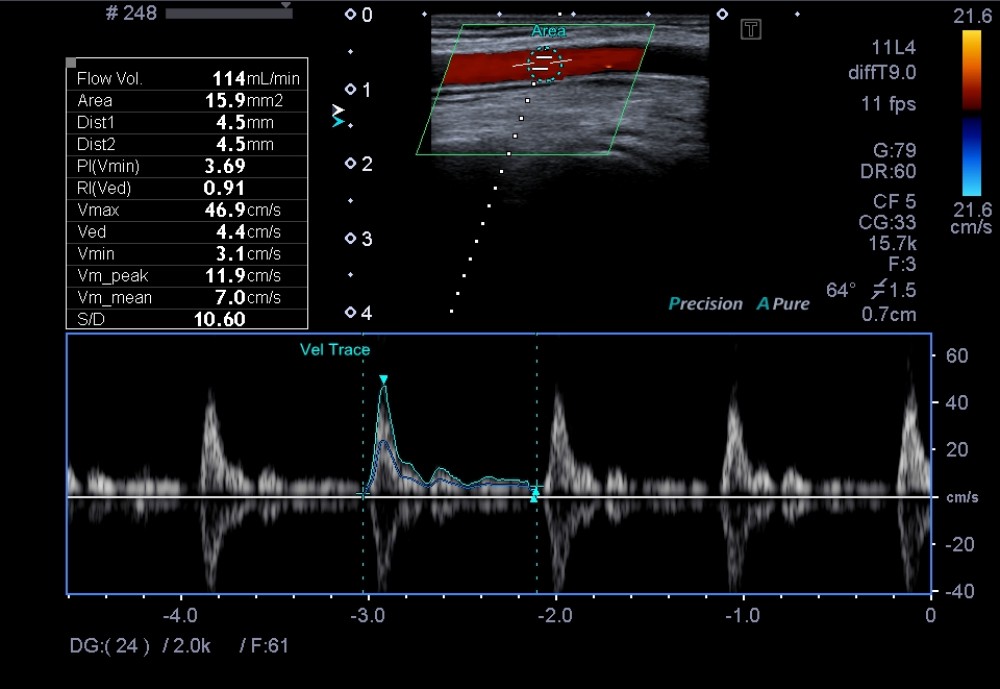The width and height of the screenshot is (1000, 689).
Task: Click the small square handle of the measurement table
Action: point(71,62)
